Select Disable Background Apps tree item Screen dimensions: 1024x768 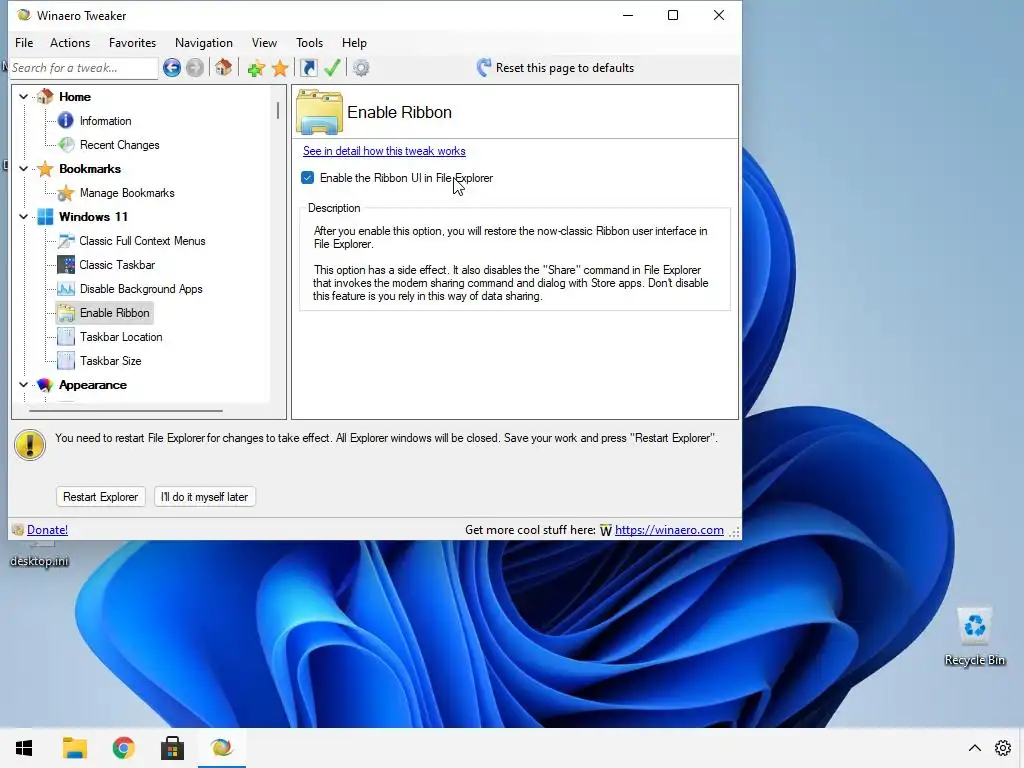141,289
